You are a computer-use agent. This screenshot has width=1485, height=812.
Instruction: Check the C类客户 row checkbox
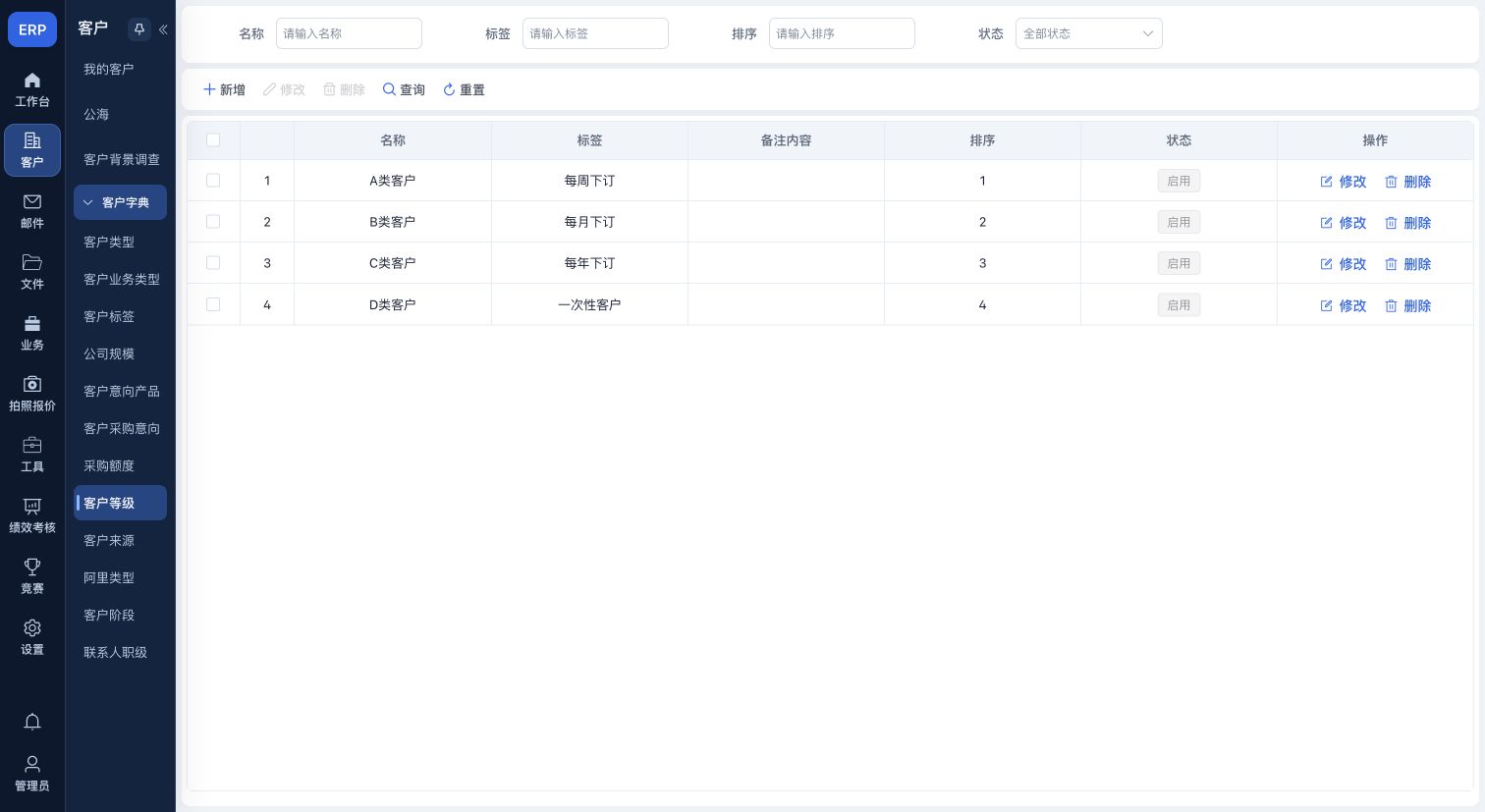(x=213, y=263)
